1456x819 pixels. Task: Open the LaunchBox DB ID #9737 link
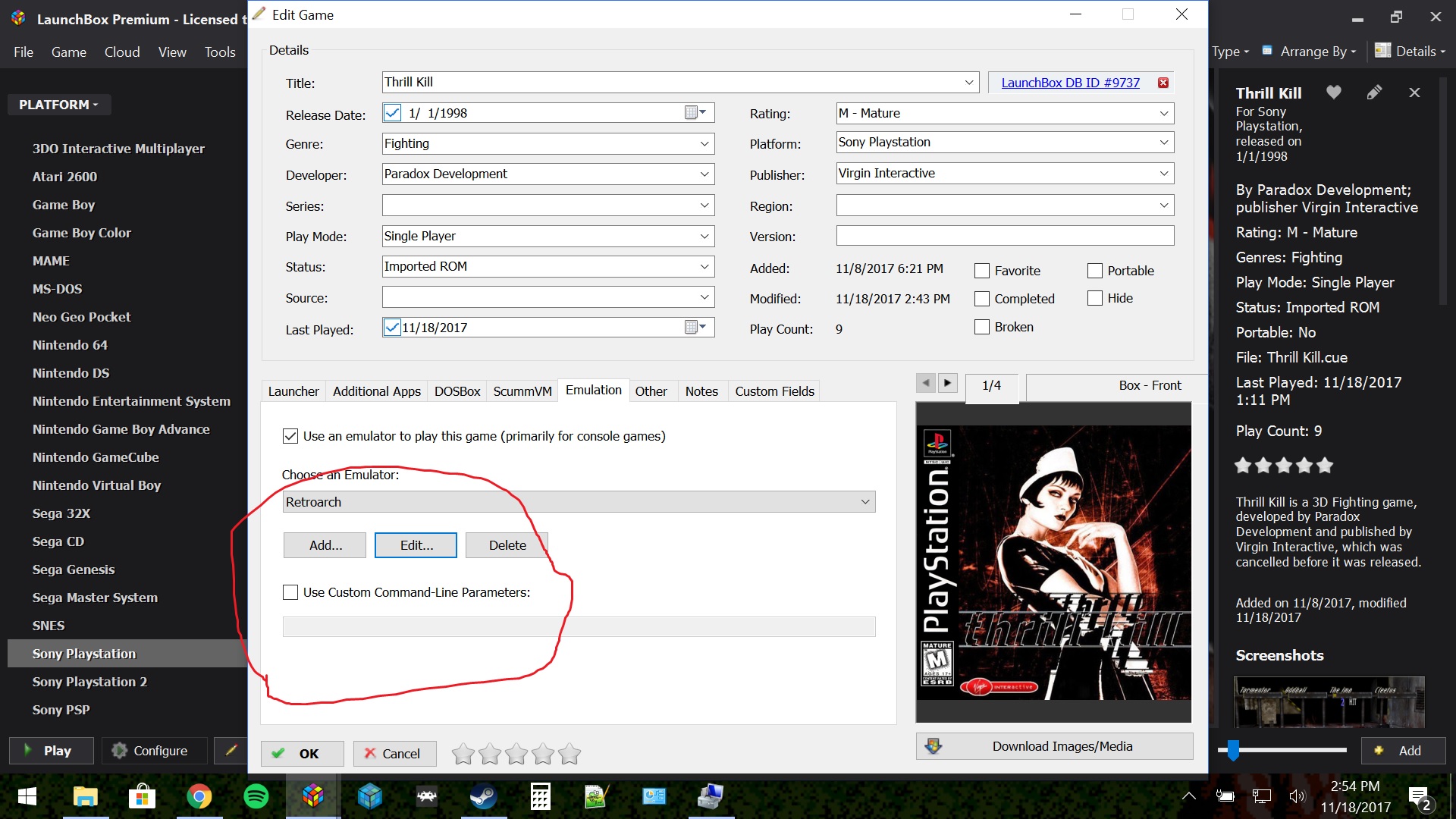(x=1070, y=83)
